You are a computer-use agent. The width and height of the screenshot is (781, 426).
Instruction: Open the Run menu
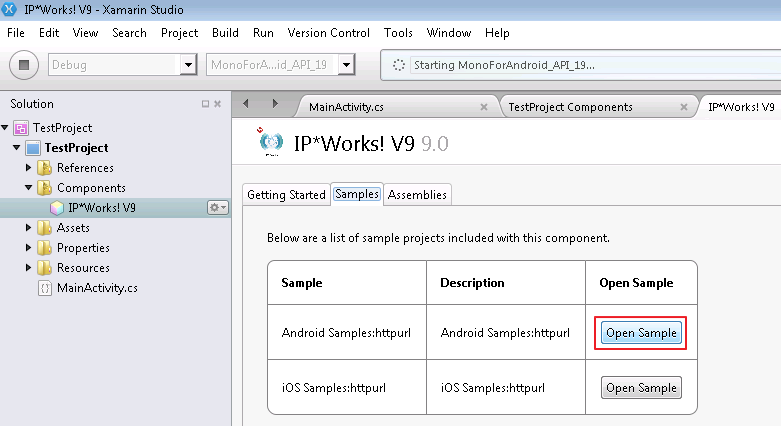click(x=263, y=33)
